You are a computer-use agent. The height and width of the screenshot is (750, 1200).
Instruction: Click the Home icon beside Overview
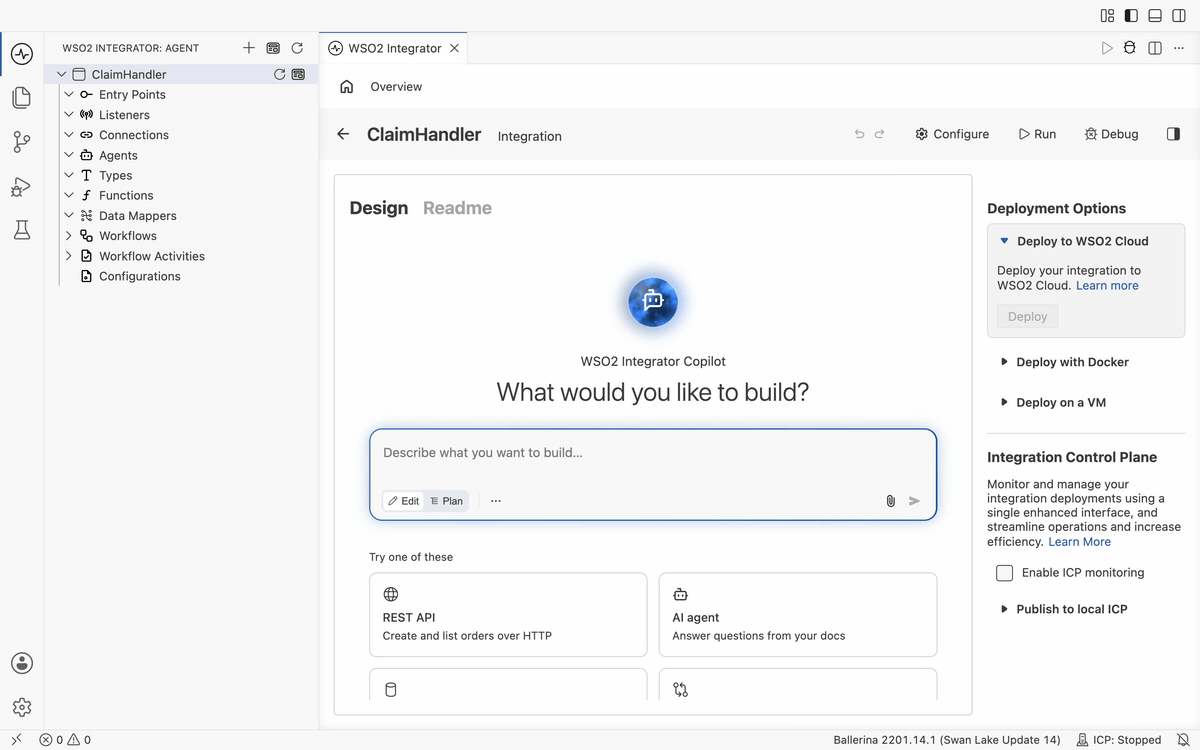click(347, 87)
